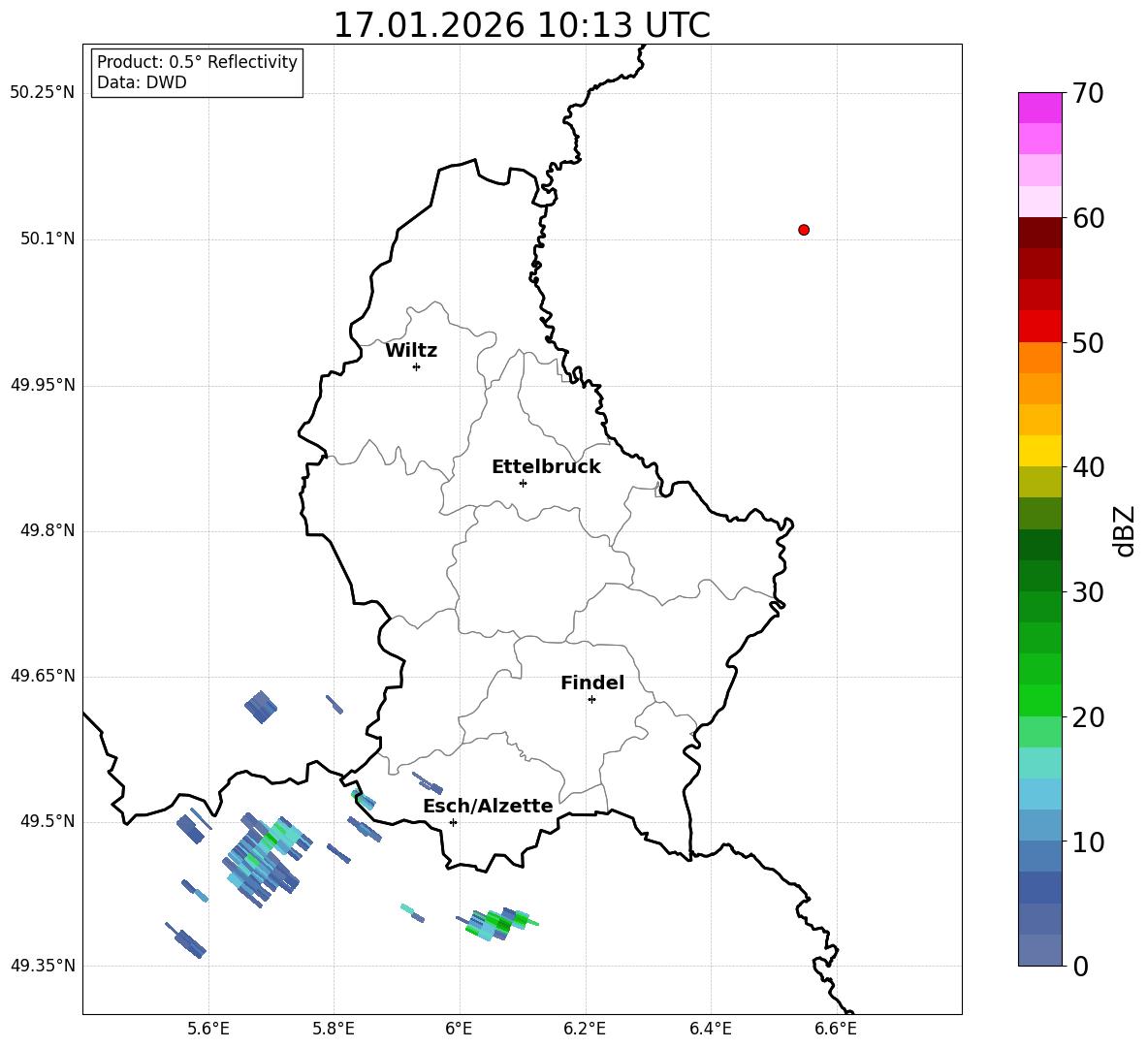Click the colorbar tick label 20
Viewport: 1148px width, 1048px height.
click(x=1089, y=717)
